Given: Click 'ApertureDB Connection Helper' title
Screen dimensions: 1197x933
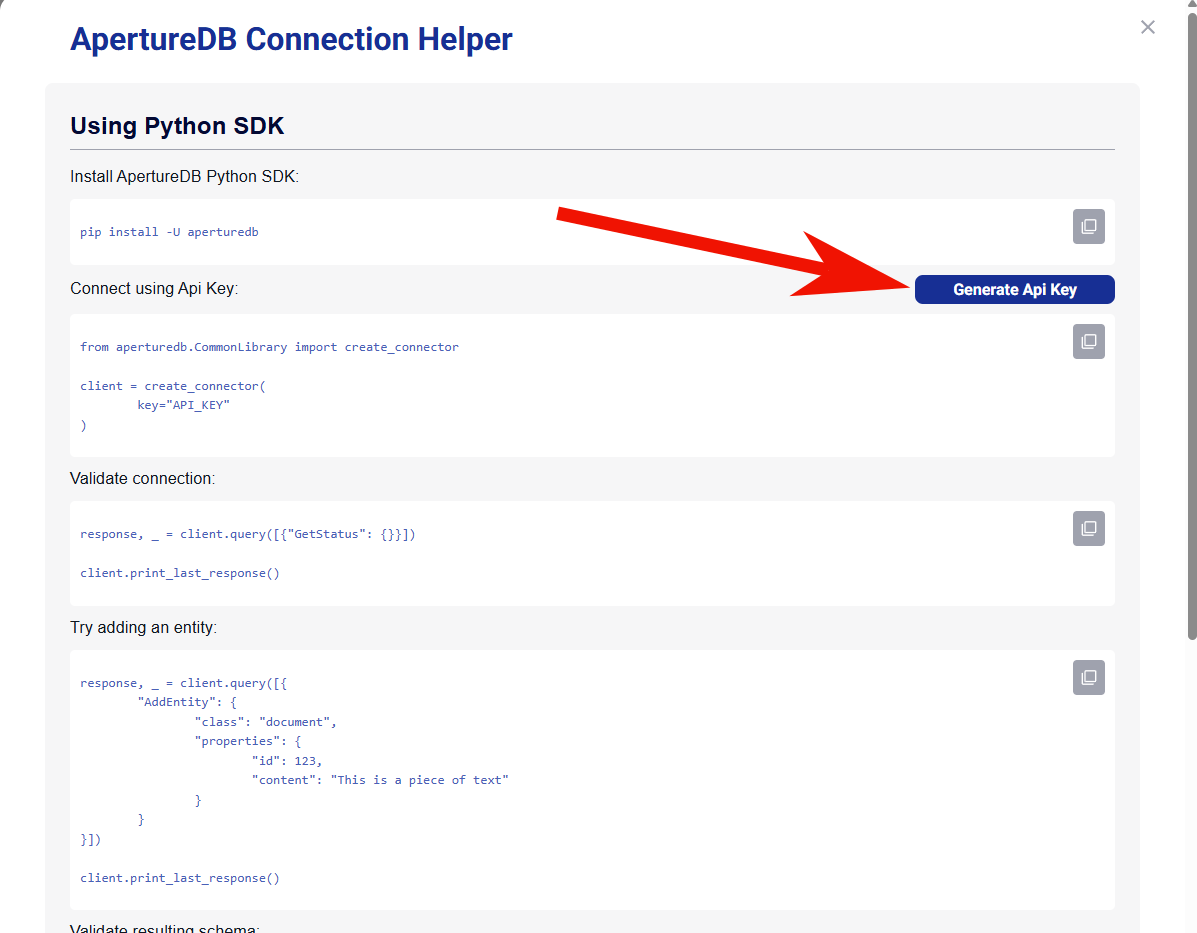Looking at the screenshot, I should [x=291, y=40].
